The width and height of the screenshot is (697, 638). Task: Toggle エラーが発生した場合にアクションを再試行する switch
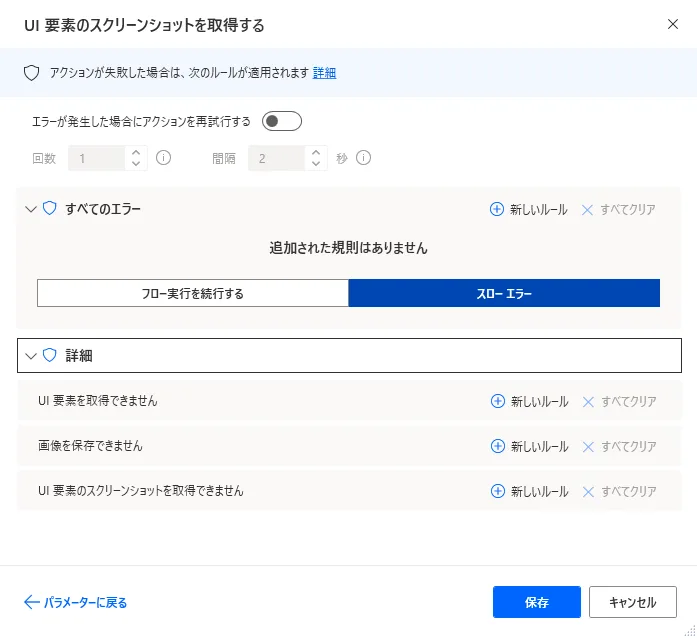[x=281, y=122]
